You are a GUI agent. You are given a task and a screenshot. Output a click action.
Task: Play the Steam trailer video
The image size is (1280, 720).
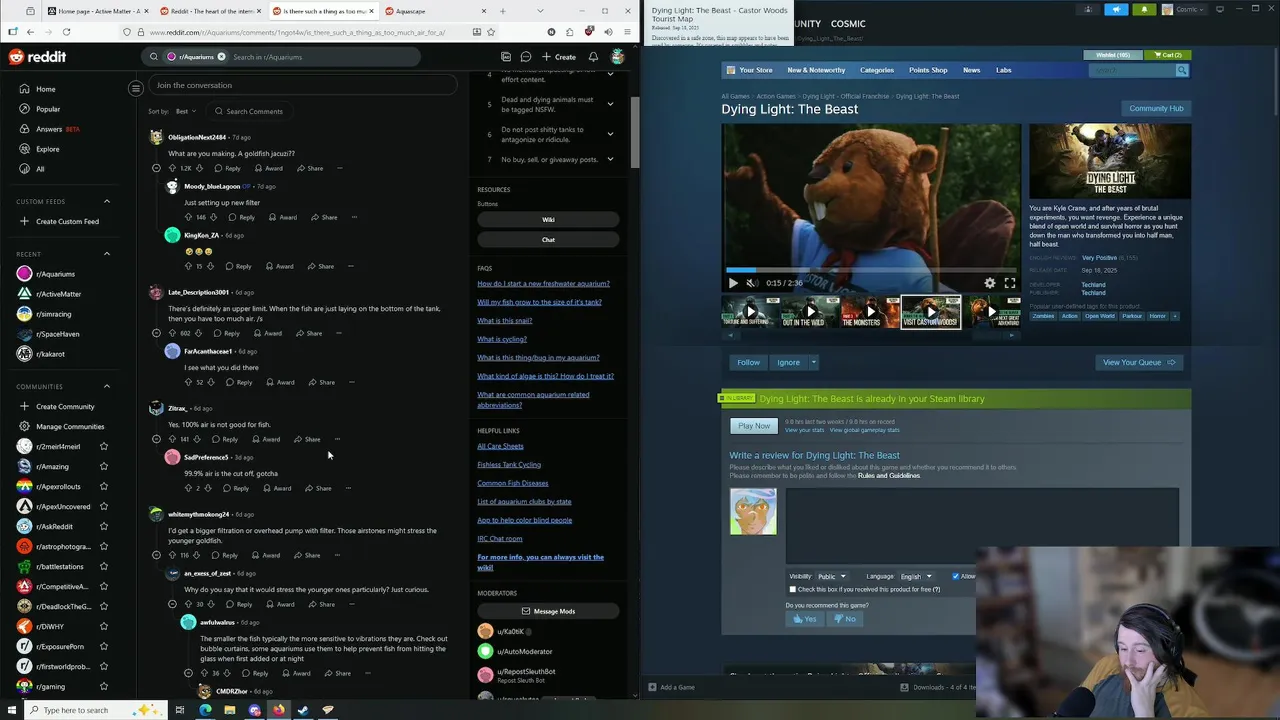pos(733,283)
